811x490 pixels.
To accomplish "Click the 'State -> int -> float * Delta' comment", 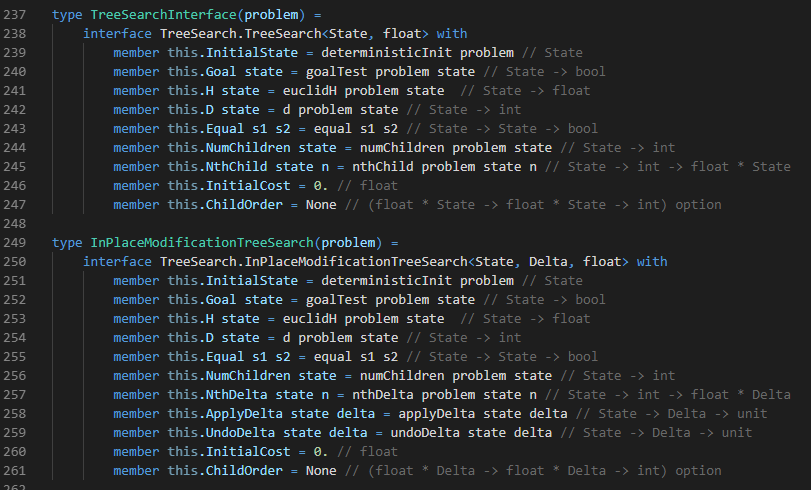I will click(679, 395).
